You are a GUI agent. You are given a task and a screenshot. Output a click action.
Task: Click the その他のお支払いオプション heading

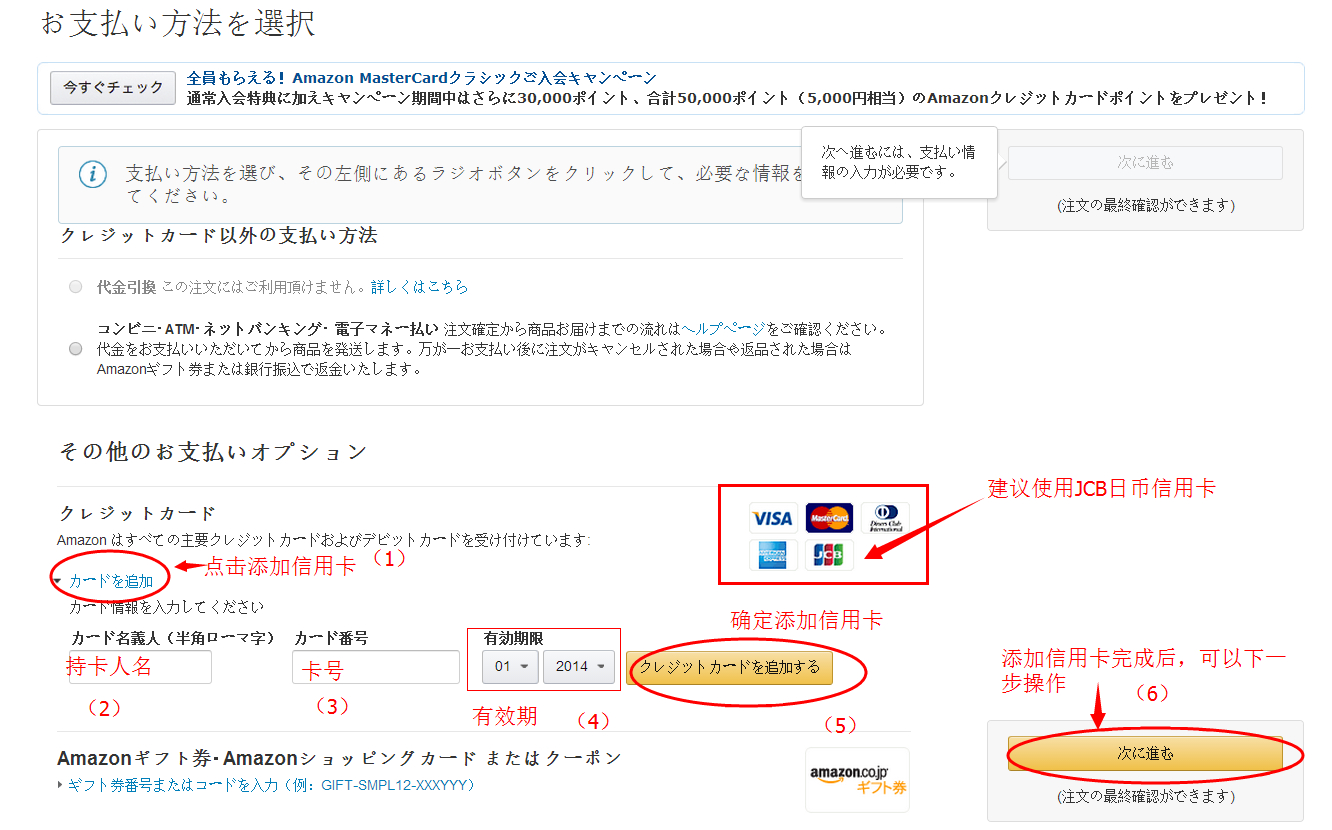coord(213,452)
